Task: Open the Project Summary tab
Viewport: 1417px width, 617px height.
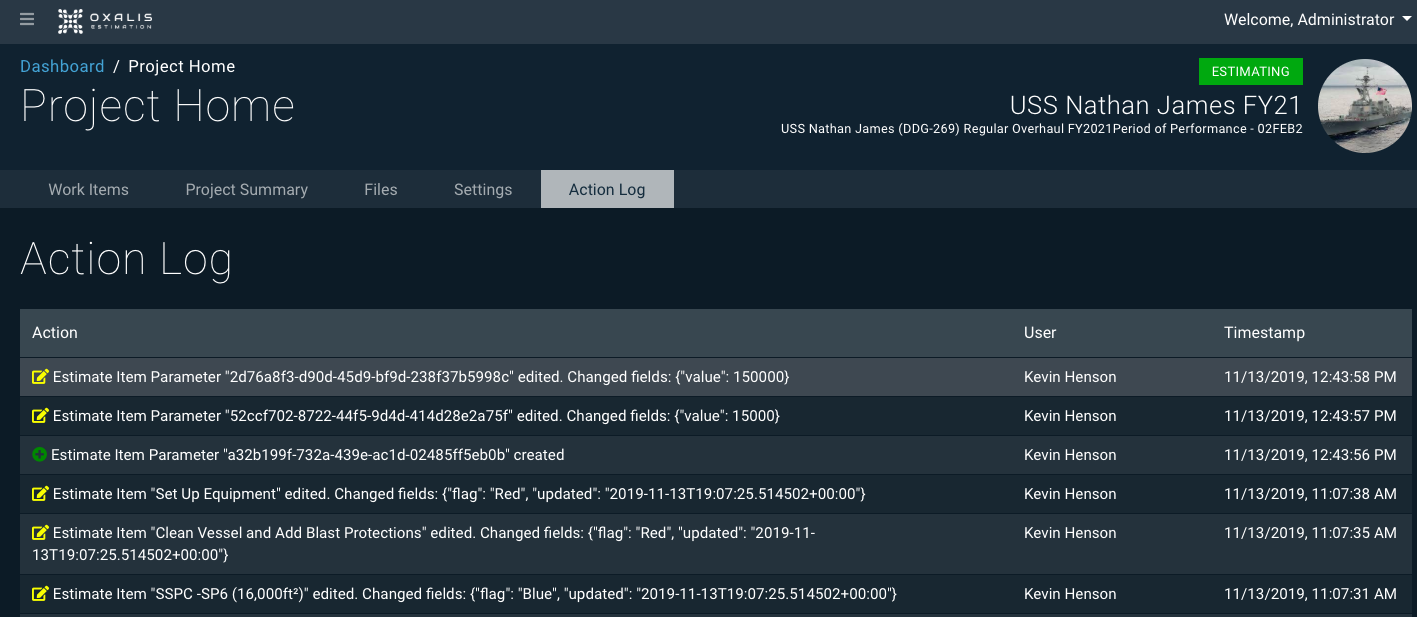Action: pos(246,189)
